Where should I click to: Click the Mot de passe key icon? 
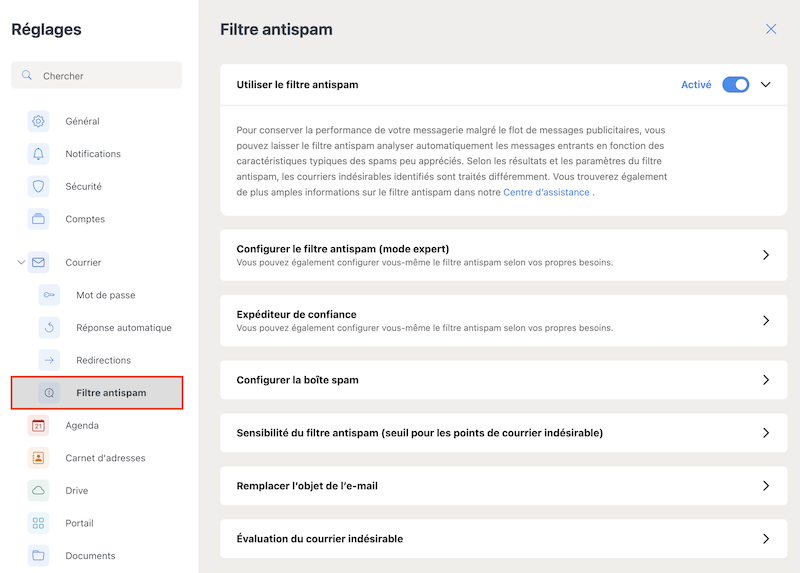[x=49, y=295]
